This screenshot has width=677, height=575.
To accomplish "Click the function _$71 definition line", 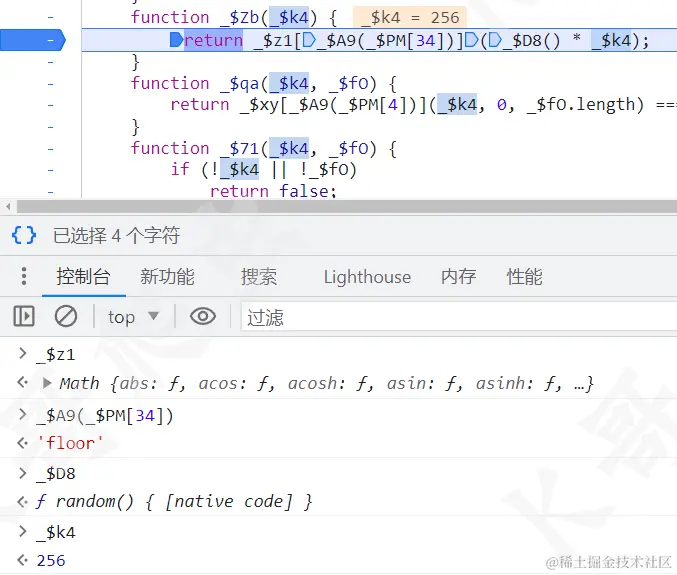I will 264,148.
